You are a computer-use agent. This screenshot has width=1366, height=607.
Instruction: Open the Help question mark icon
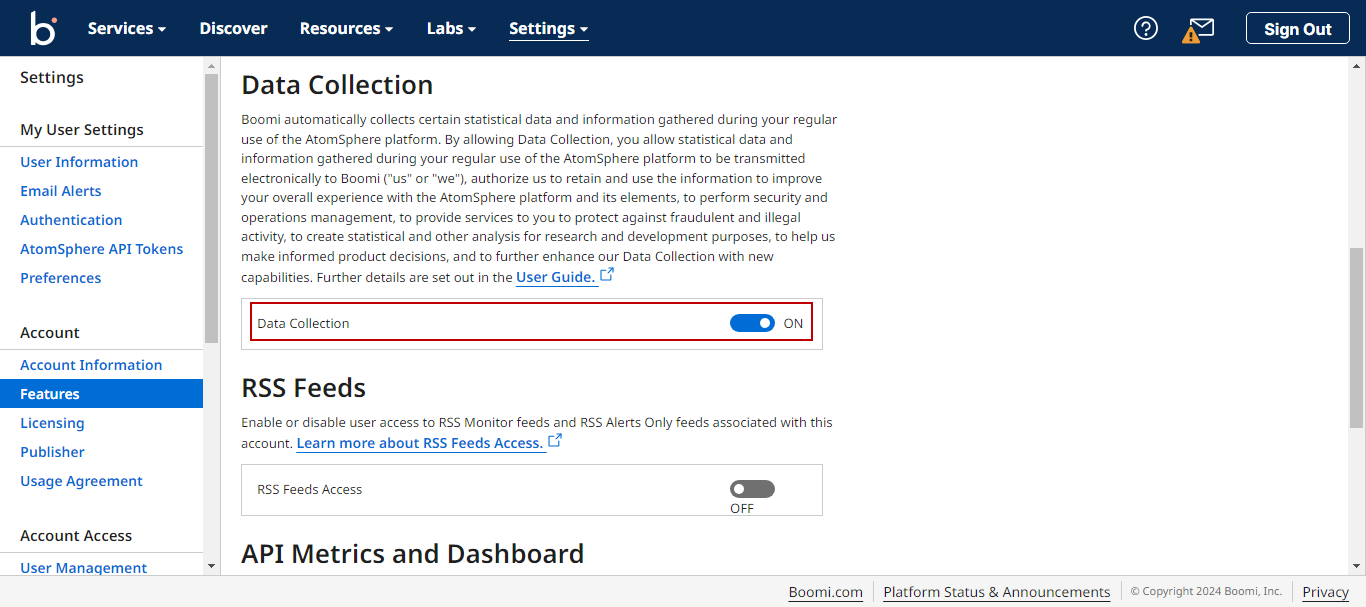[x=1146, y=28]
